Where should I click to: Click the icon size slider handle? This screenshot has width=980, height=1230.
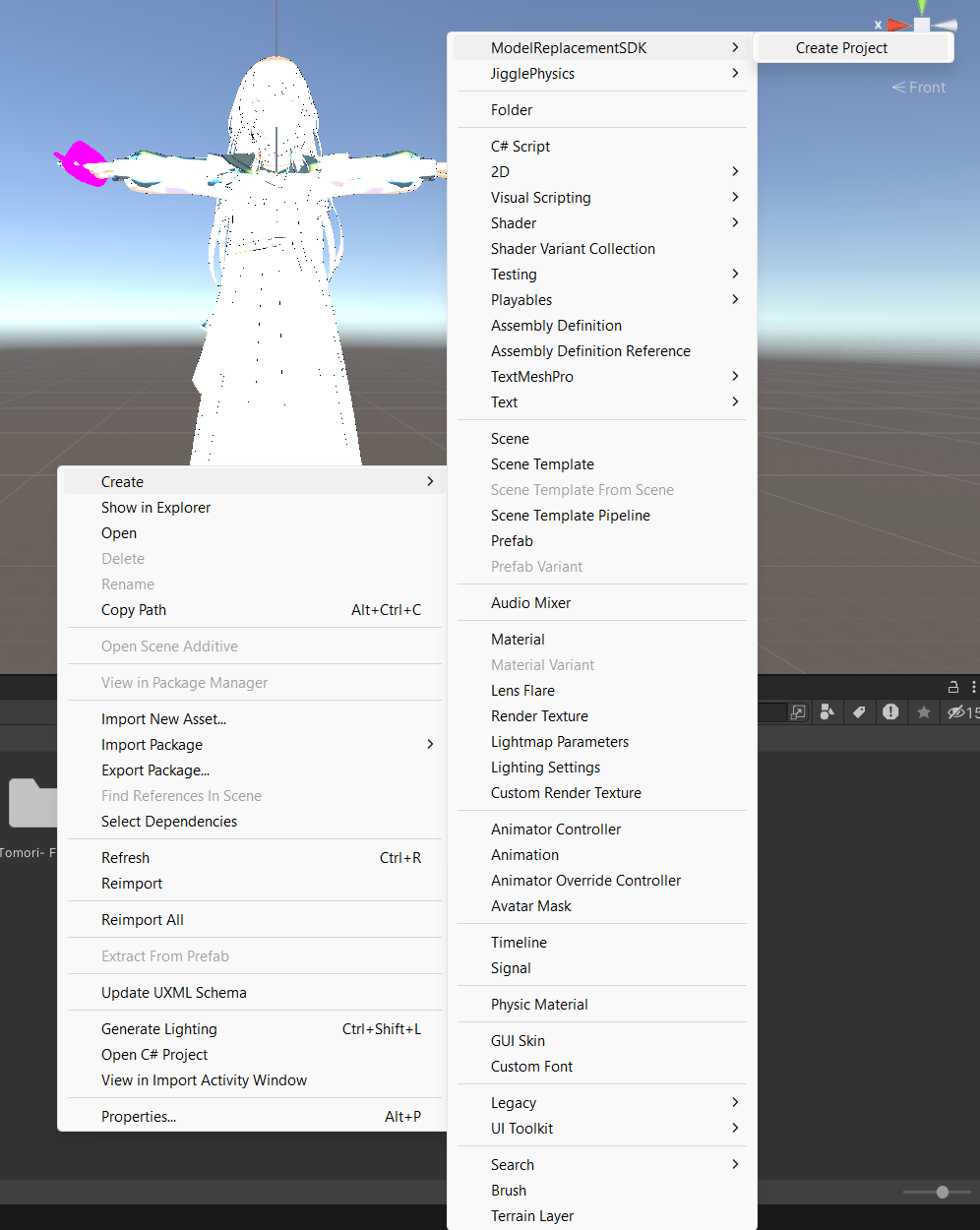(942, 1192)
